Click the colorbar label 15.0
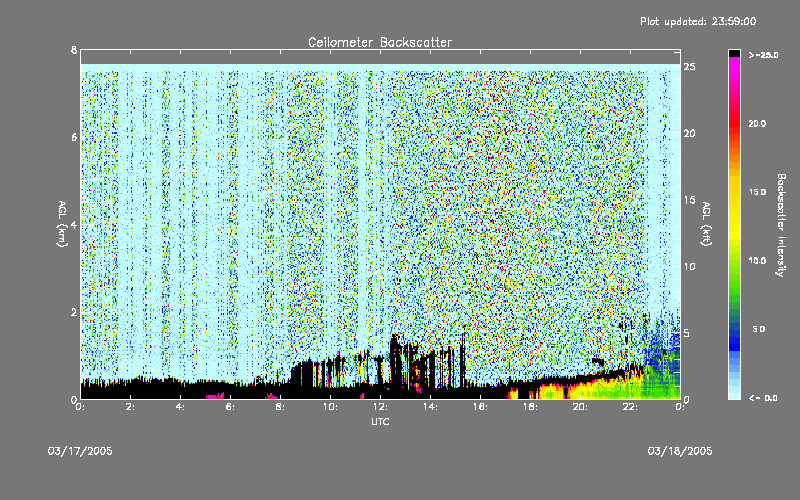The image size is (800, 500). [757, 192]
